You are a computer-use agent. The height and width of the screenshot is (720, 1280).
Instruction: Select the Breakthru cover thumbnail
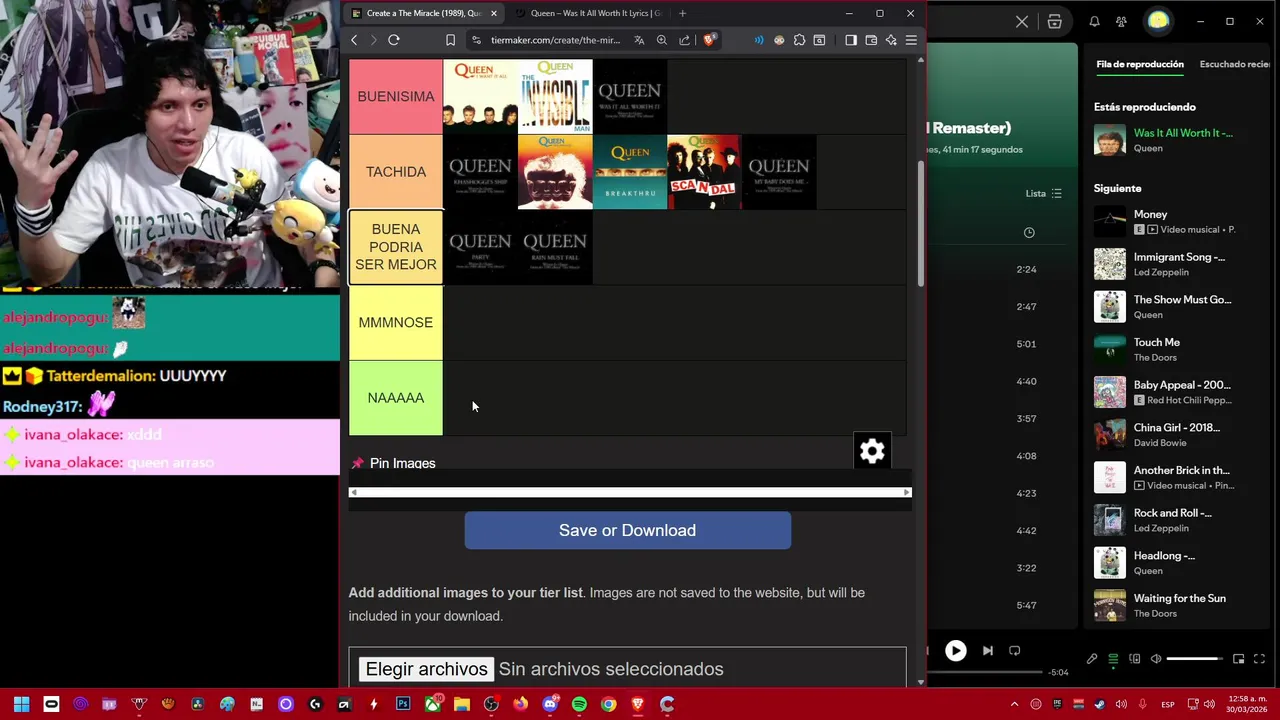630,172
